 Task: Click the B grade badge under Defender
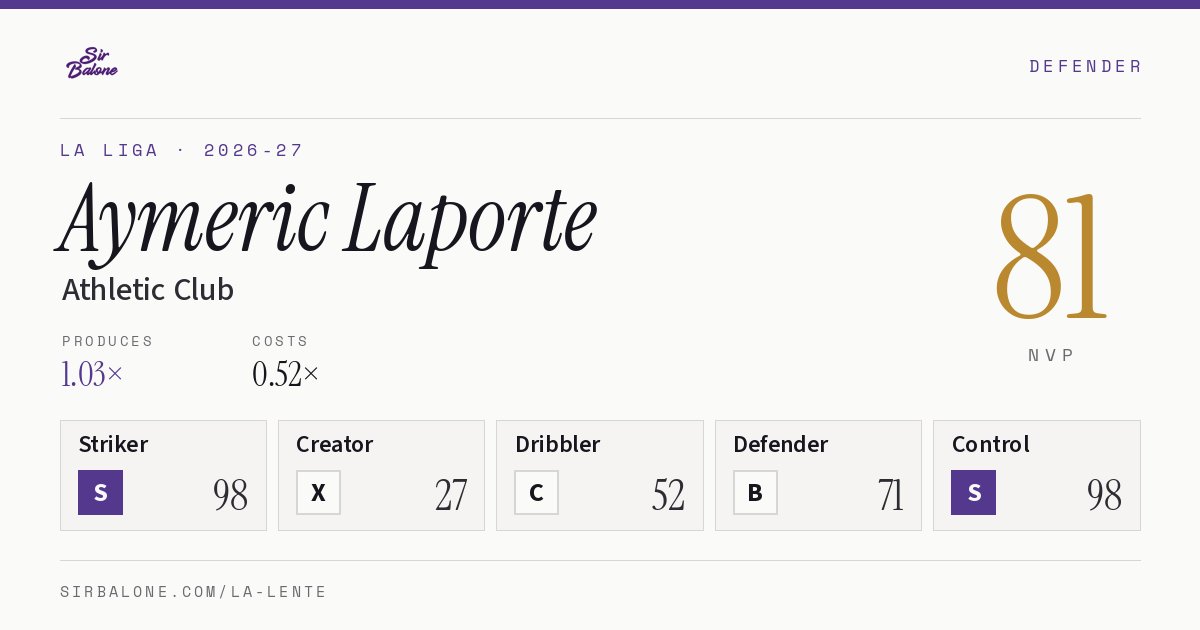(755, 492)
